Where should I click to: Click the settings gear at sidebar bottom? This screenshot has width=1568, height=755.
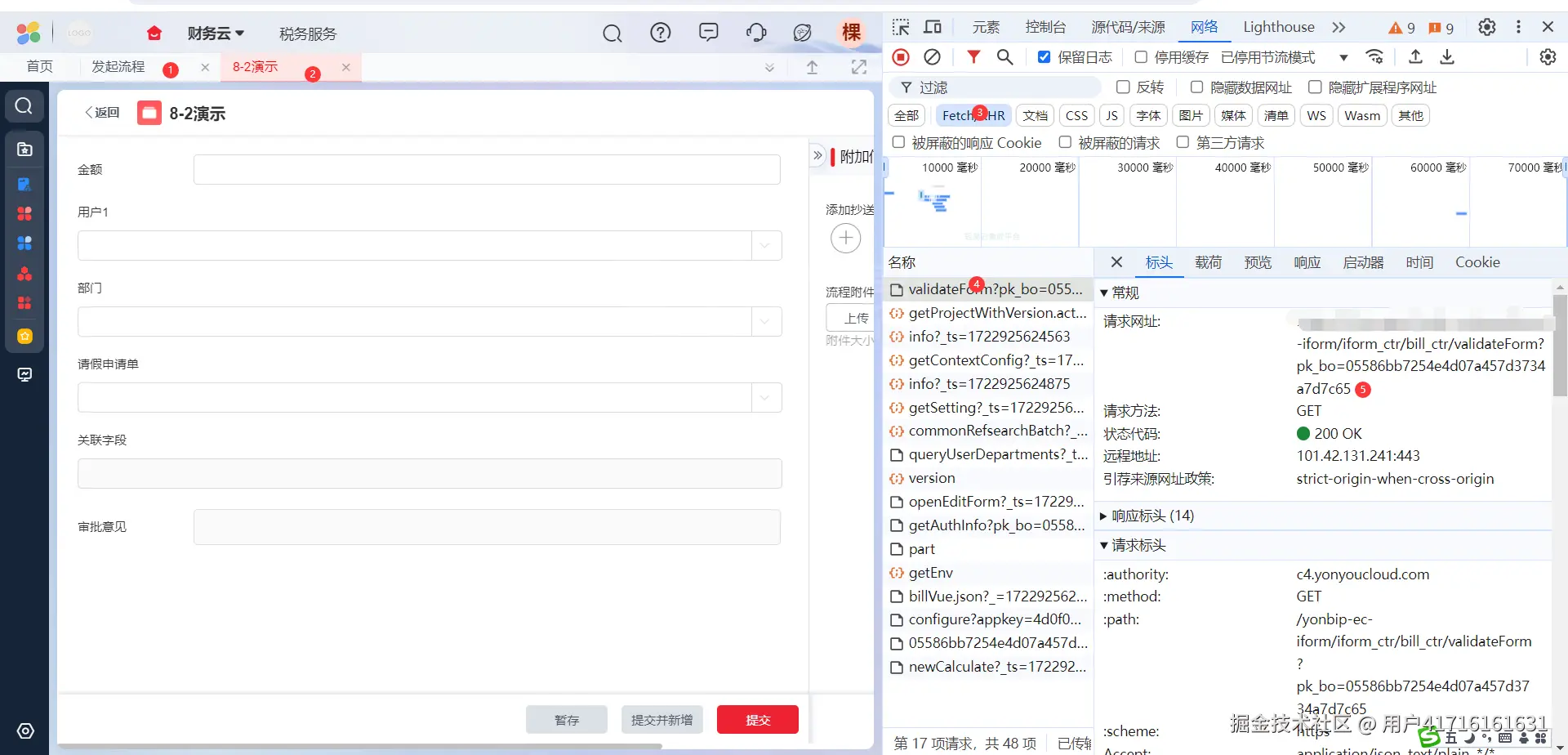point(25,730)
